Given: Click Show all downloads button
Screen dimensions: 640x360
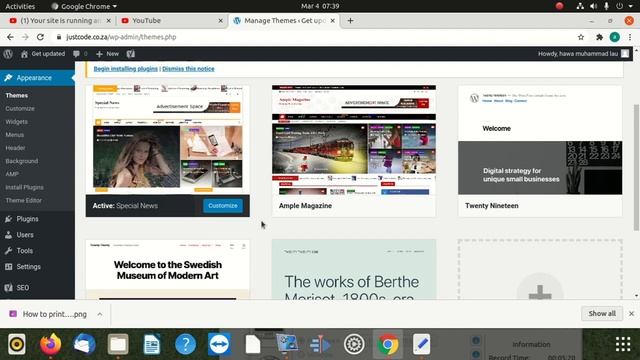Looking at the screenshot, I should coord(602,313).
